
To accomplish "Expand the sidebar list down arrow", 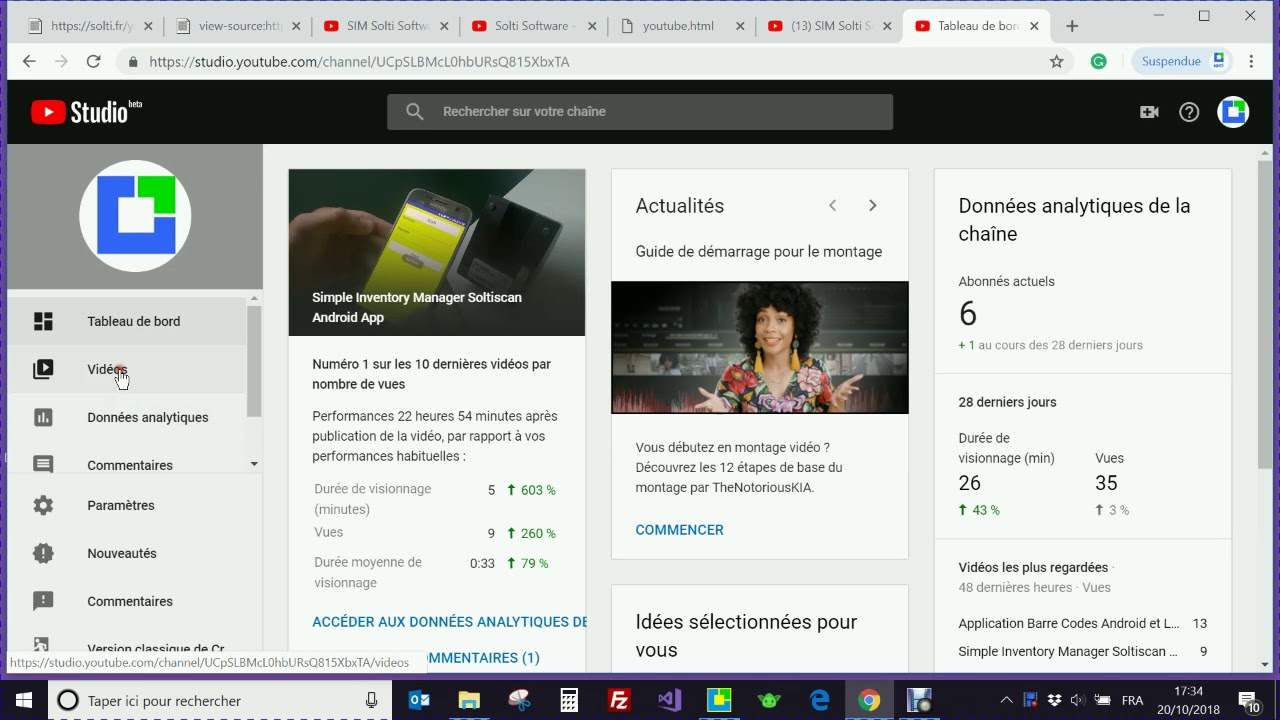I will 254,464.
